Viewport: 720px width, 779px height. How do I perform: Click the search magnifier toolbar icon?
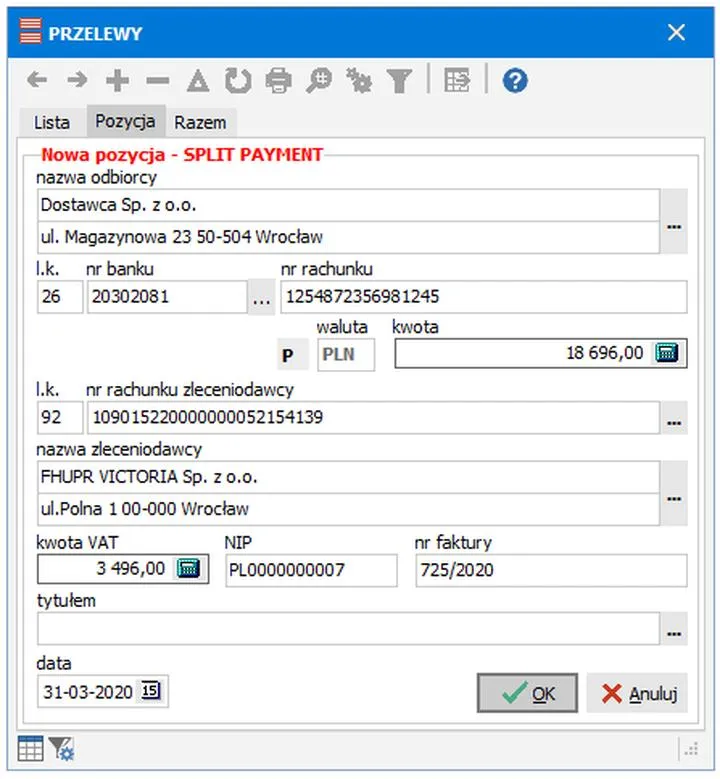[319, 81]
